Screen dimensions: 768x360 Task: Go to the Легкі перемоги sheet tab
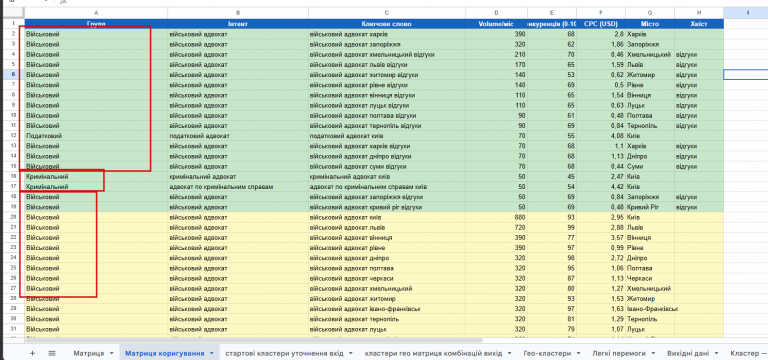tap(619, 353)
